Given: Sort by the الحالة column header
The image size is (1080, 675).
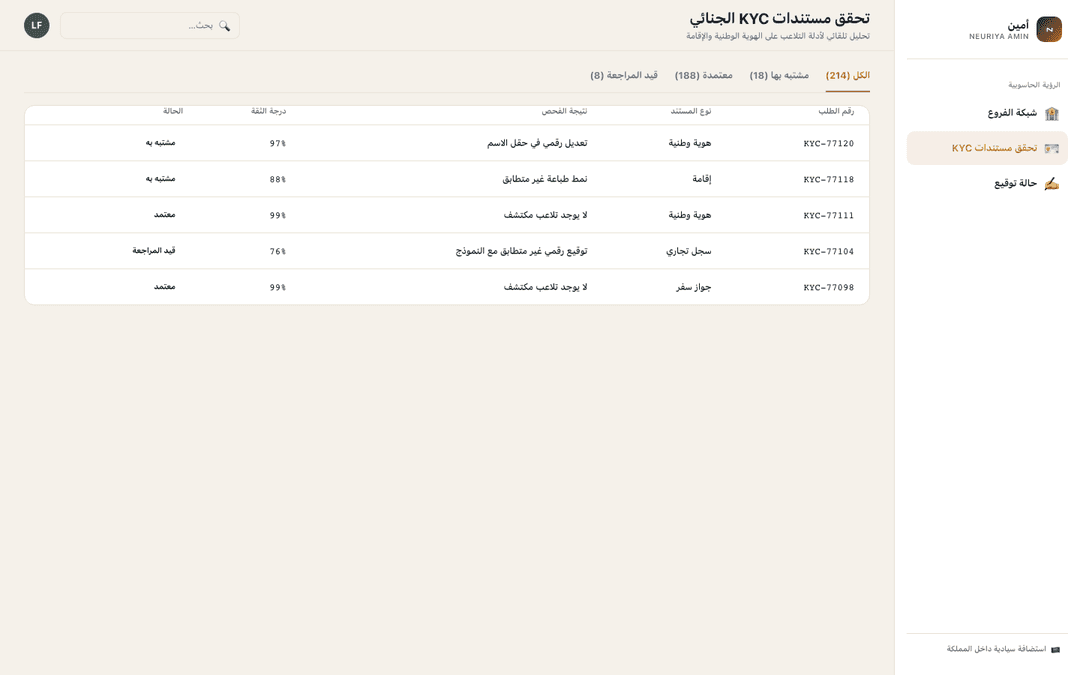Looking at the screenshot, I should (173, 111).
